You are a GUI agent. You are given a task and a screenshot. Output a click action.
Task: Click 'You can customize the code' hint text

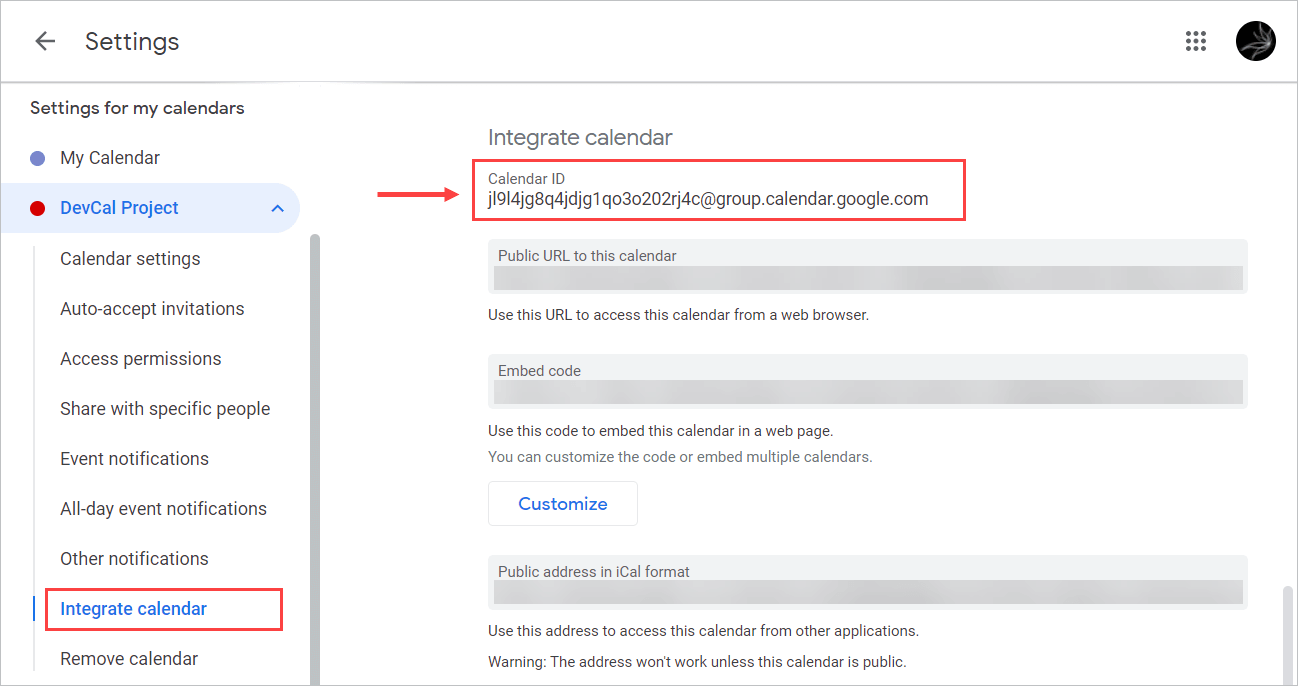[x=680, y=457]
